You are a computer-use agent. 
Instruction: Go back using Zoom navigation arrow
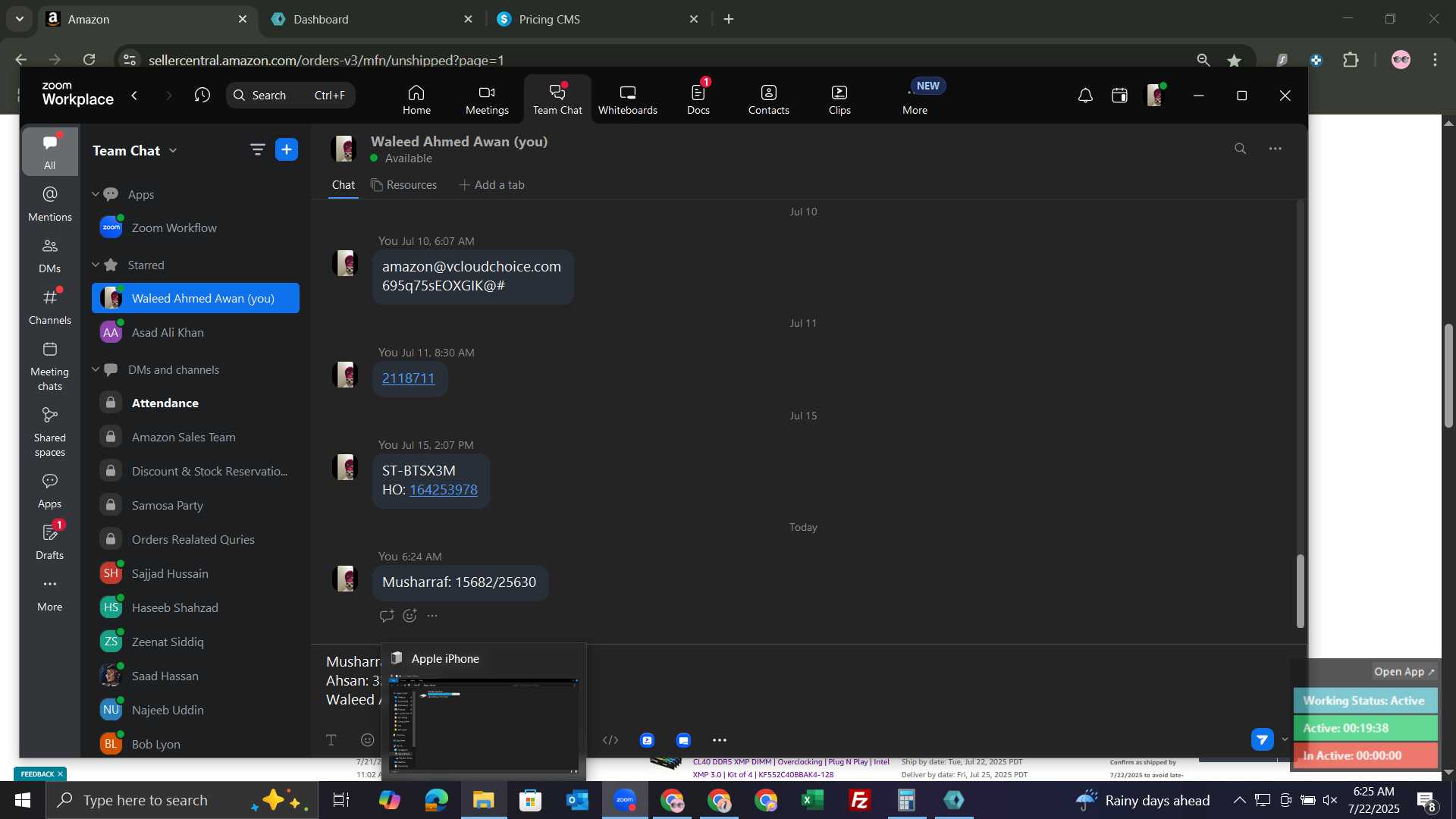[x=134, y=96]
